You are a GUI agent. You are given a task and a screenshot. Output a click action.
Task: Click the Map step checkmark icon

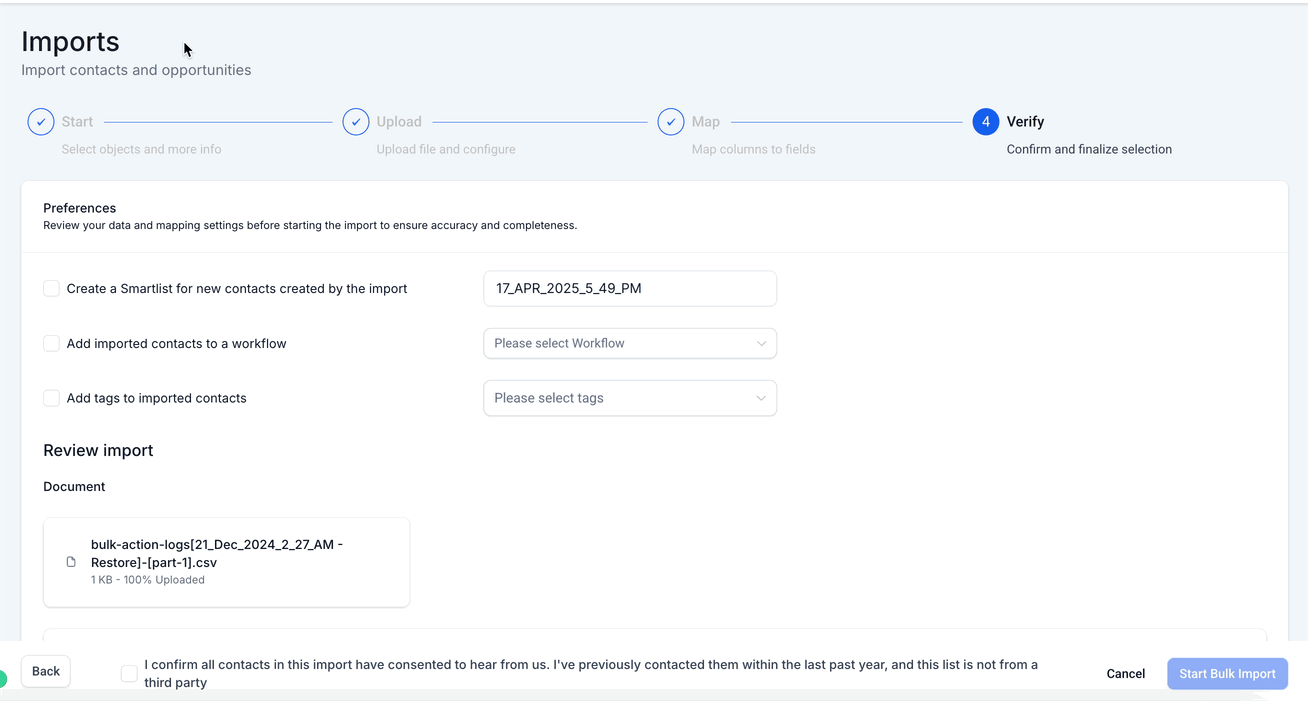tap(671, 122)
